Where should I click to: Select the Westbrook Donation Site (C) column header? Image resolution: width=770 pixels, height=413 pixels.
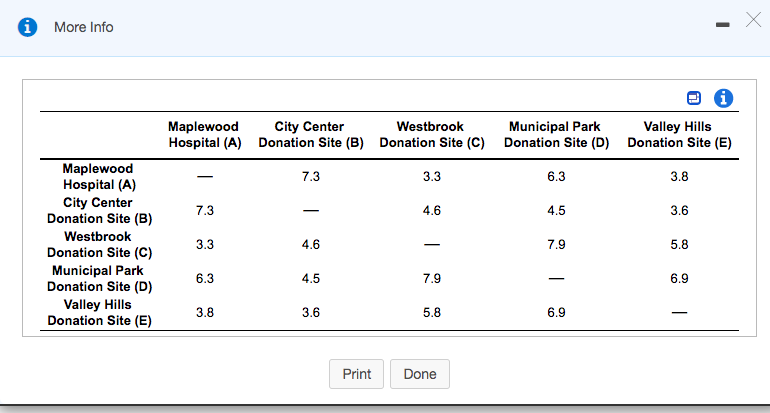[x=432, y=135]
